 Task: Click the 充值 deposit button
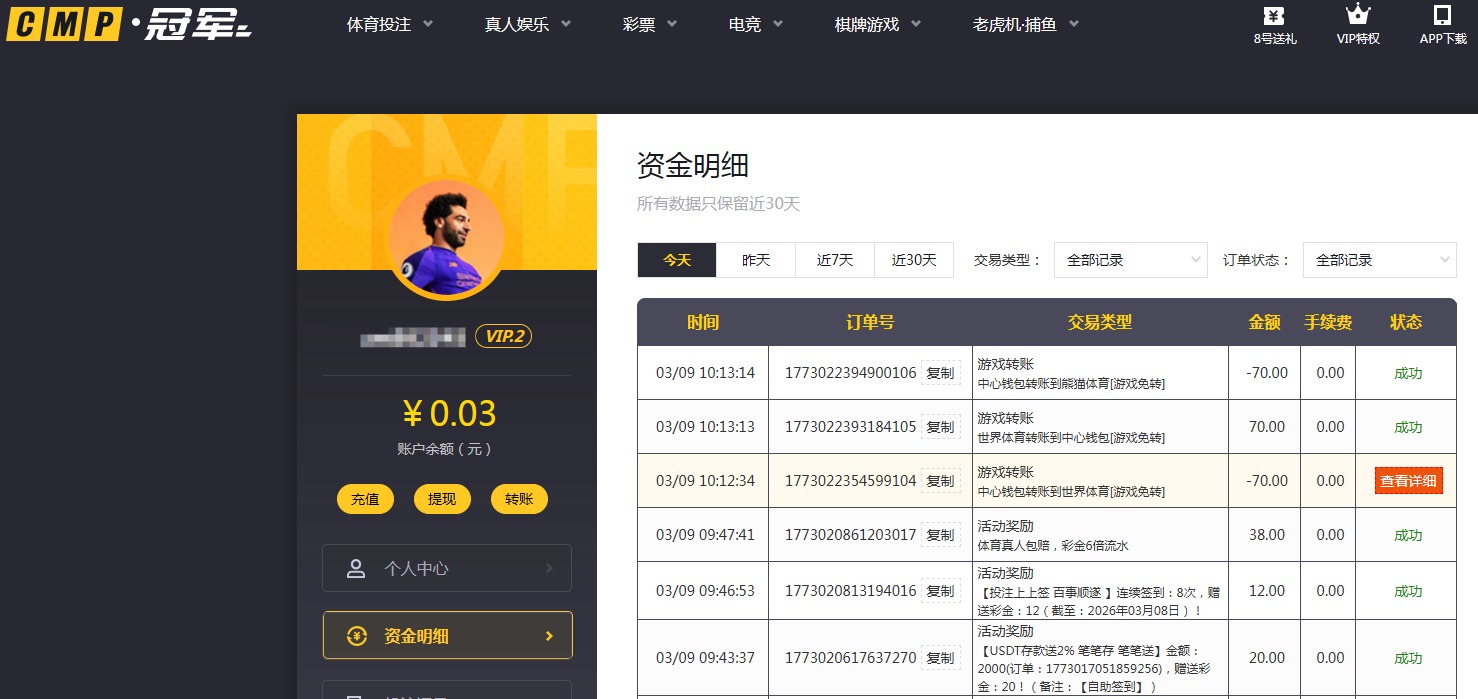click(365, 498)
